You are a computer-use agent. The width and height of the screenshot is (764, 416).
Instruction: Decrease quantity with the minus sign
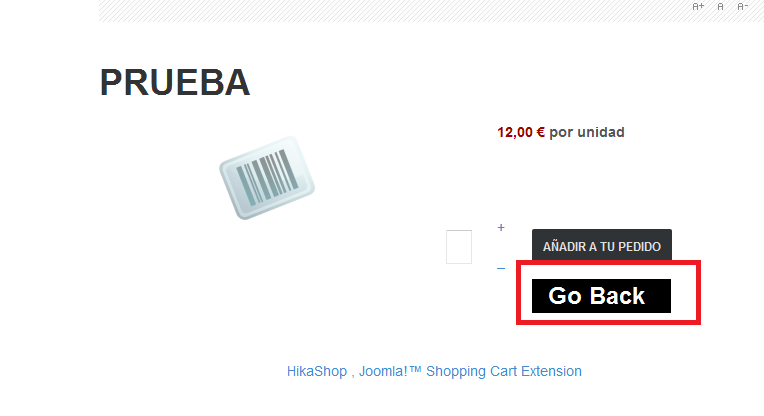click(501, 268)
